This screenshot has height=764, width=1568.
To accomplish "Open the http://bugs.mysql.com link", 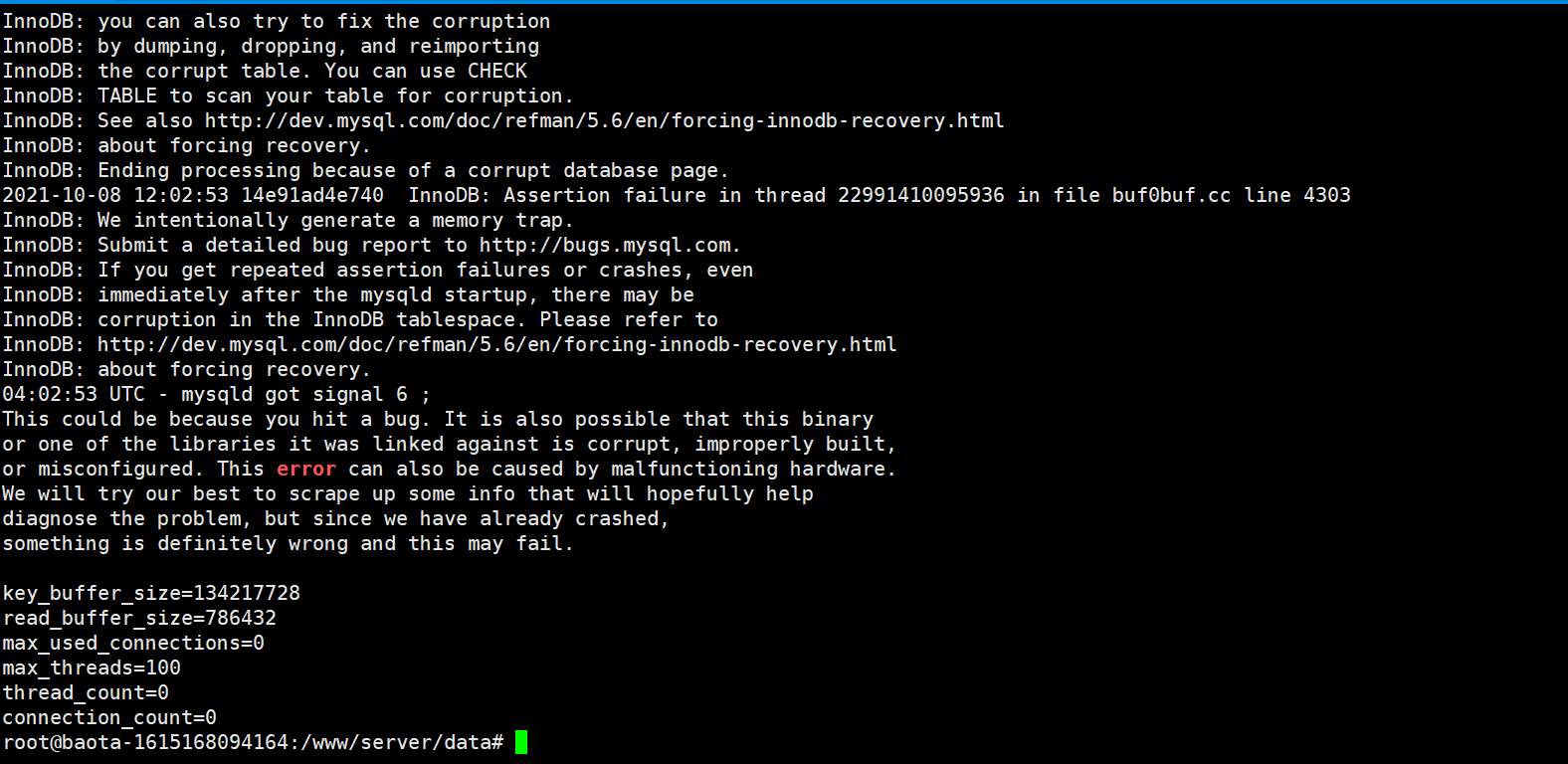I will [606, 245].
